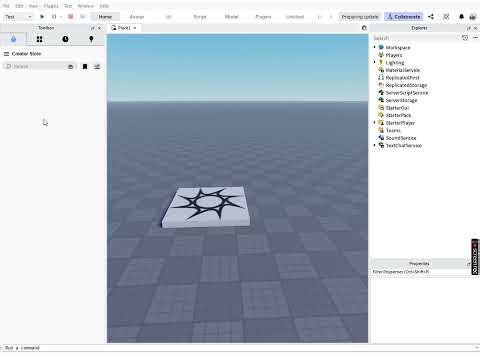The width and height of the screenshot is (480, 360).
Task: Open the Window menu
Action: 86,6
